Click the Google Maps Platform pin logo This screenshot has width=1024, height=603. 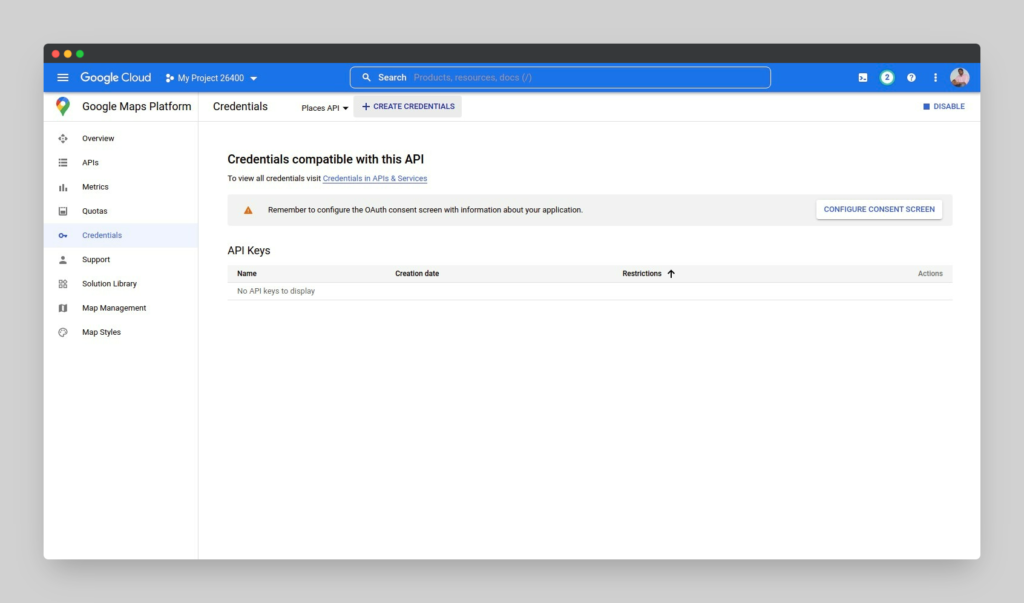click(63, 106)
